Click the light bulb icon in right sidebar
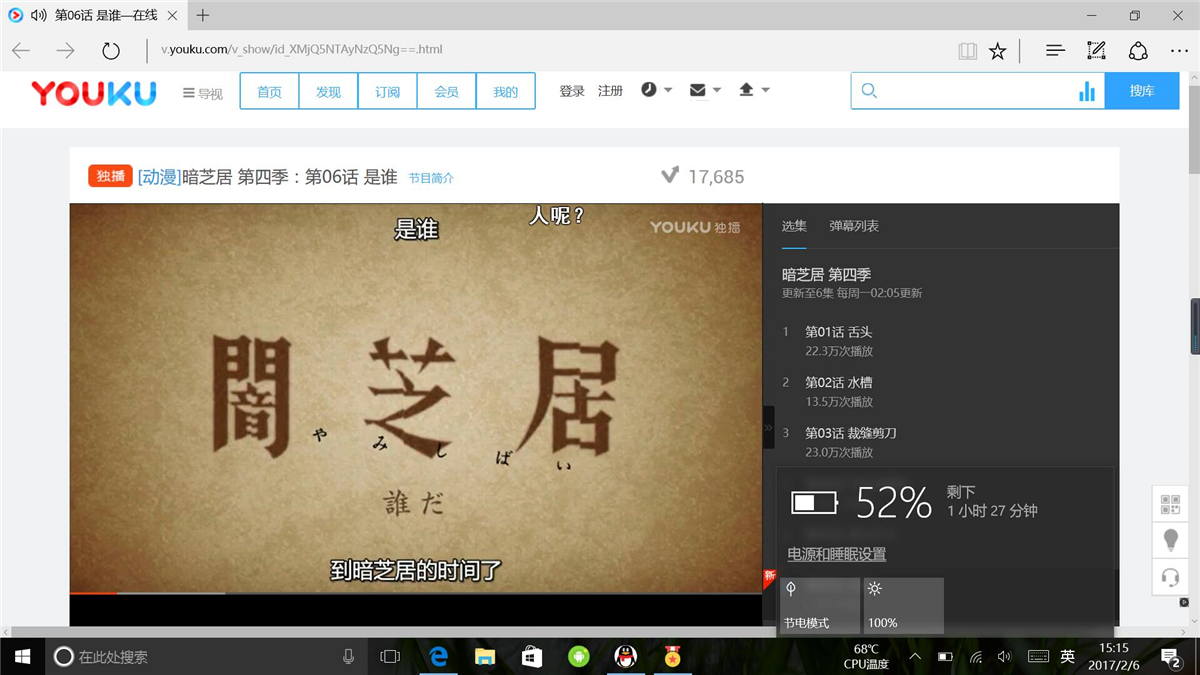The image size is (1200, 675). click(1170, 540)
